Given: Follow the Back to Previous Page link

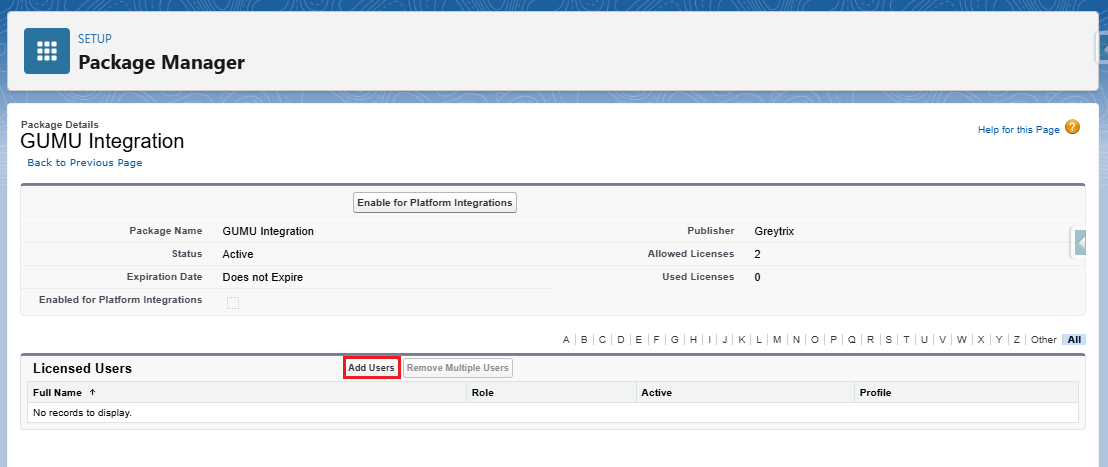Looking at the screenshot, I should [x=85, y=162].
